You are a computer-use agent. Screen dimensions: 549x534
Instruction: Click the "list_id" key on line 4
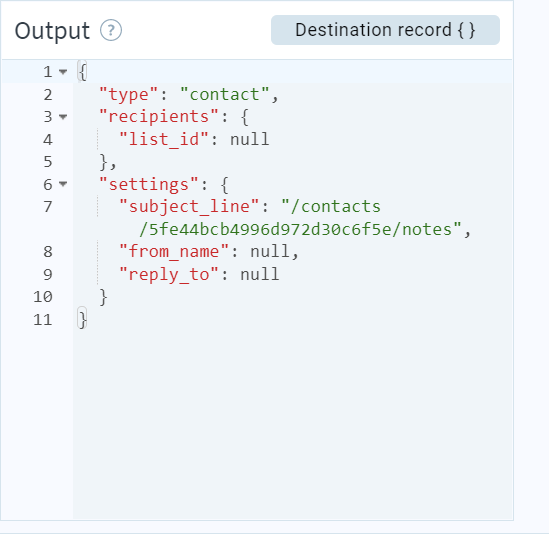164,139
